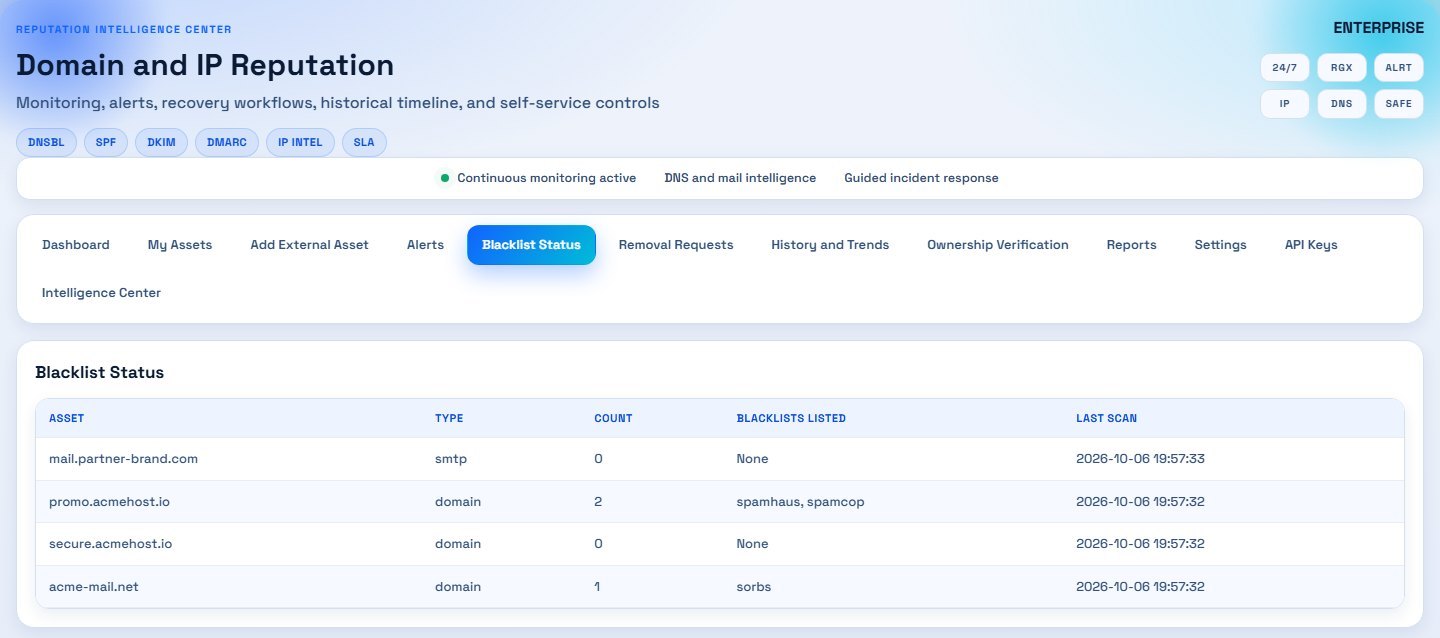This screenshot has height=638, width=1440.
Task: Open the Dashboard tab
Action: click(x=76, y=245)
